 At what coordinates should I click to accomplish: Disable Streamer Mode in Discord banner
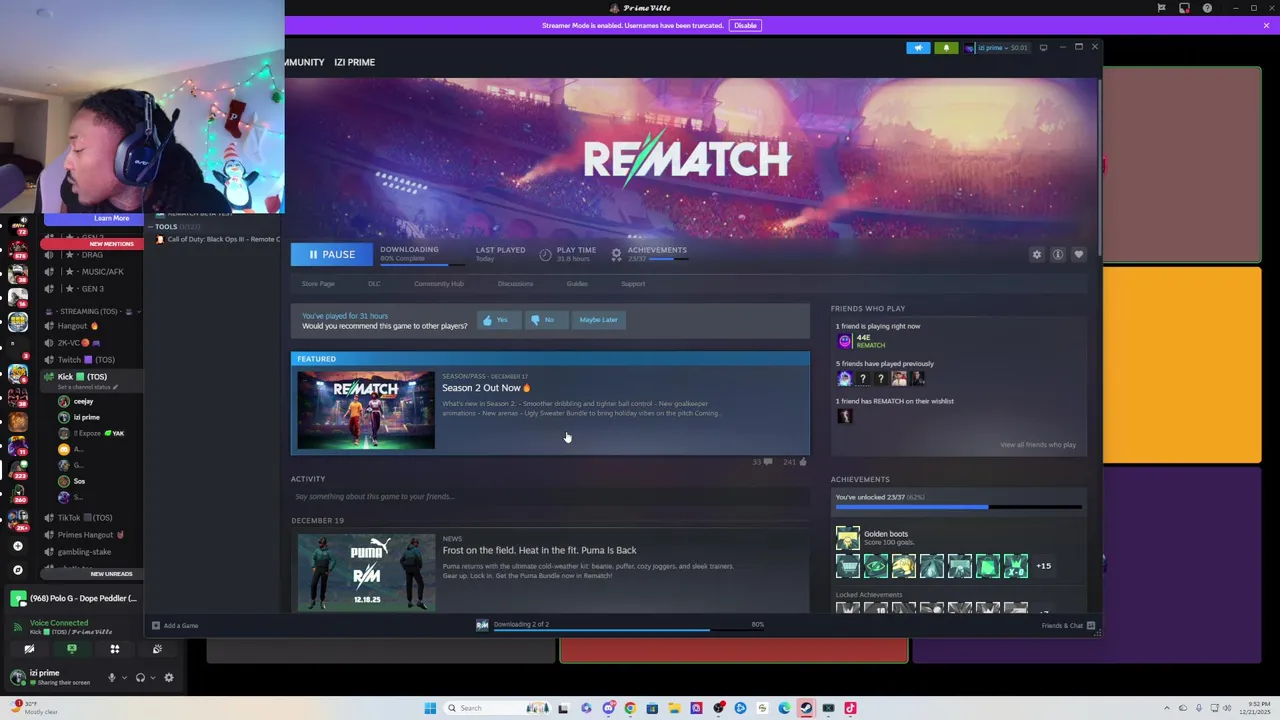pos(745,25)
